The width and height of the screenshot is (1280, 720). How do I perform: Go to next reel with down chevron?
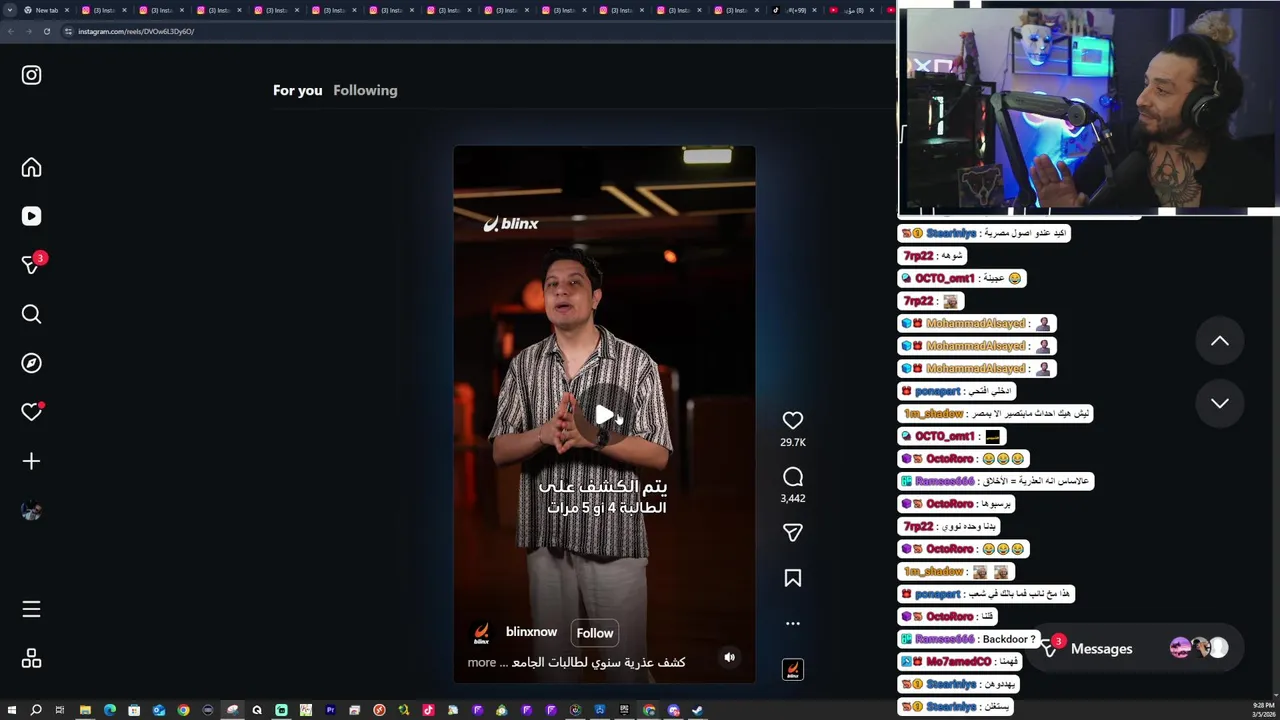tap(1220, 403)
